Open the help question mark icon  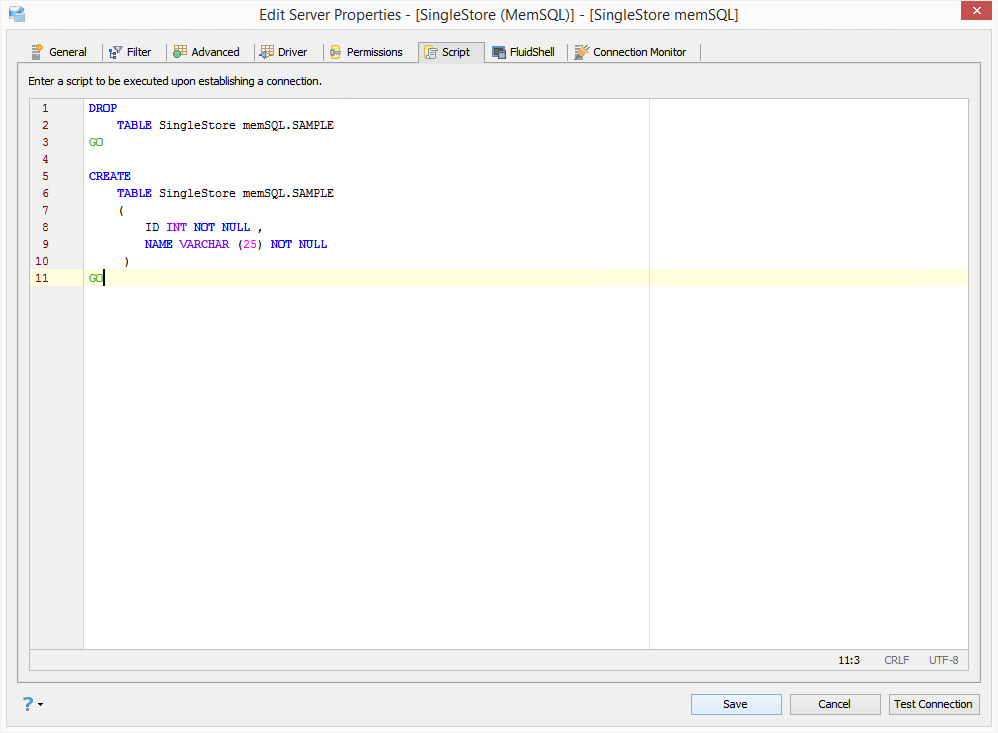tap(28, 703)
